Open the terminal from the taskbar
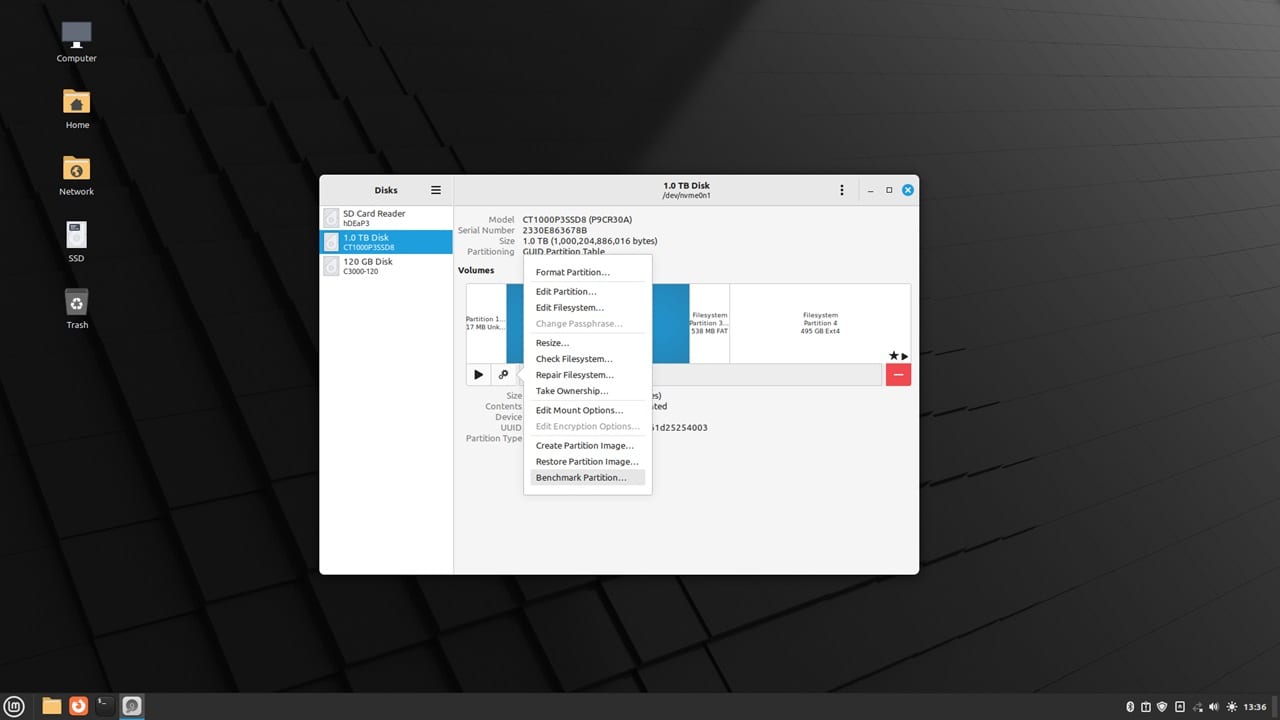Image resolution: width=1280 pixels, height=720 pixels. (104, 706)
